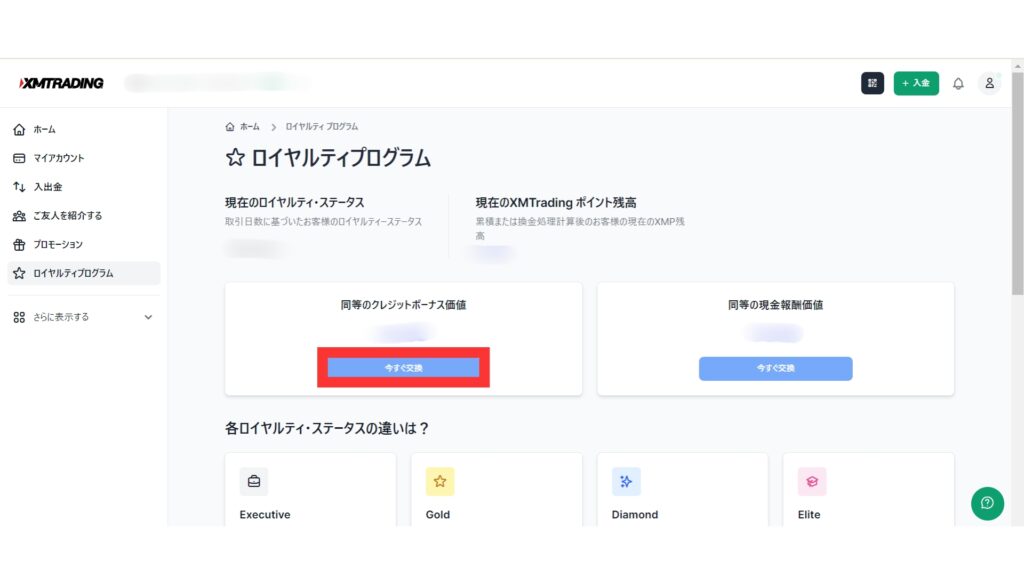Click 今すぐ交換 under credit bonus value
This screenshot has height=576, width=1024.
tap(403, 368)
